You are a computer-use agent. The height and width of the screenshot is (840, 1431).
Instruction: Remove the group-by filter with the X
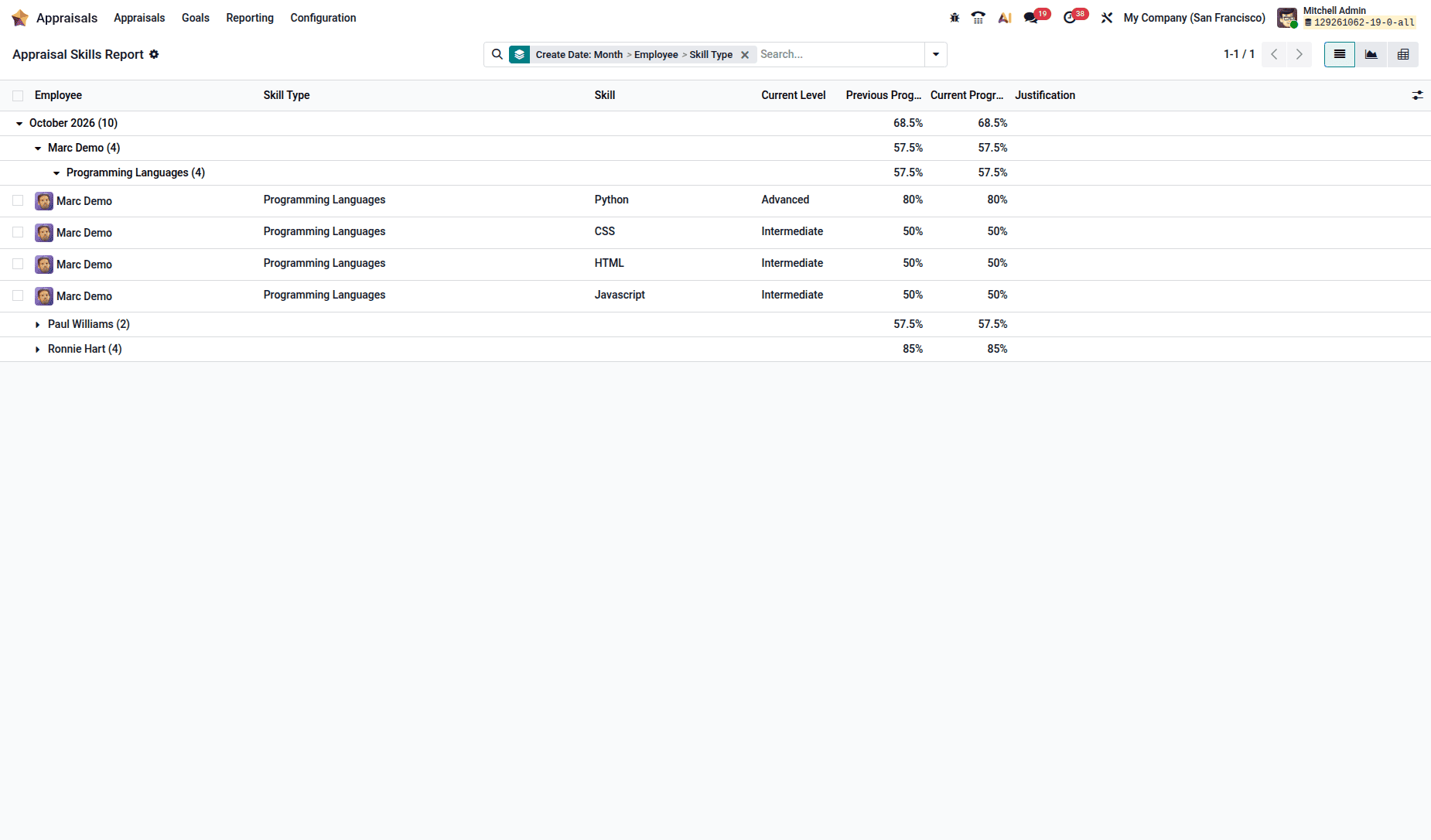coord(745,55)
